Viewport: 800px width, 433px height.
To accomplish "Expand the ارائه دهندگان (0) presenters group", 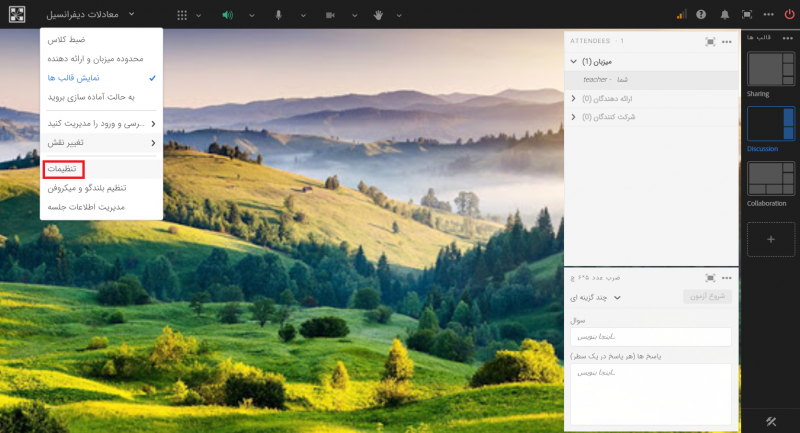I will click(574, 98).
